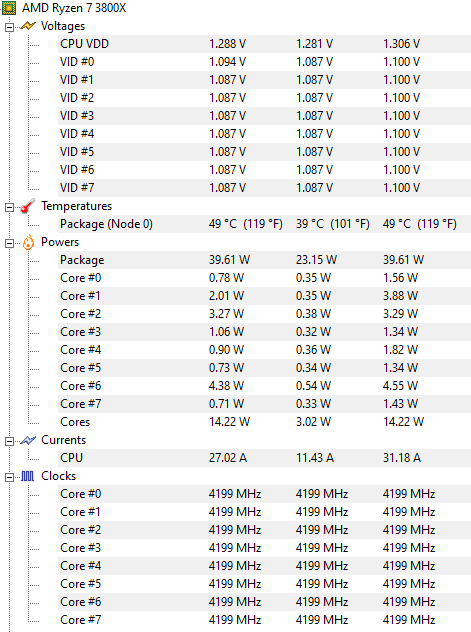Select the Currents group label

64,440
